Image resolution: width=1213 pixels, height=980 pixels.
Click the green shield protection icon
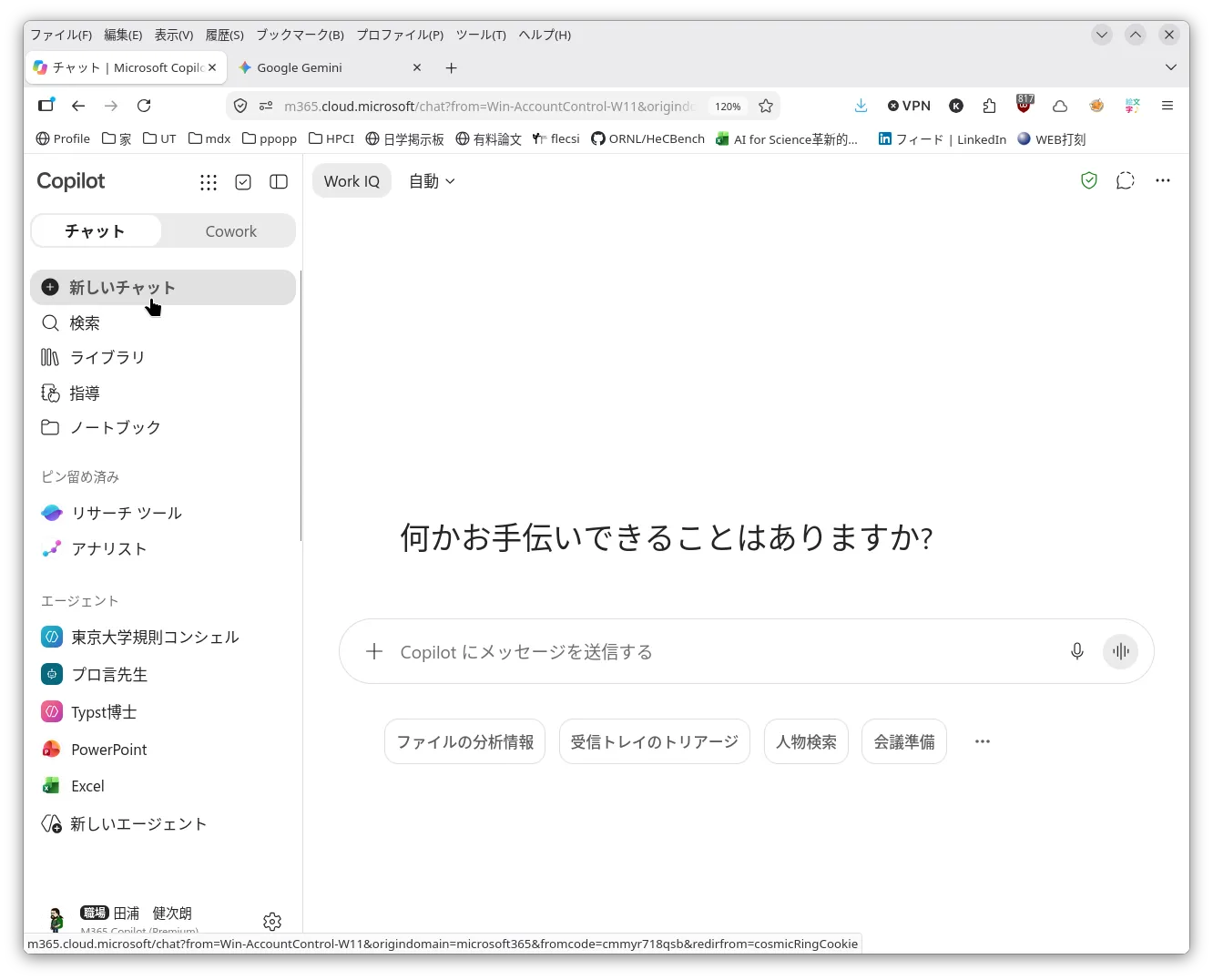click(x=1089, y=180)
